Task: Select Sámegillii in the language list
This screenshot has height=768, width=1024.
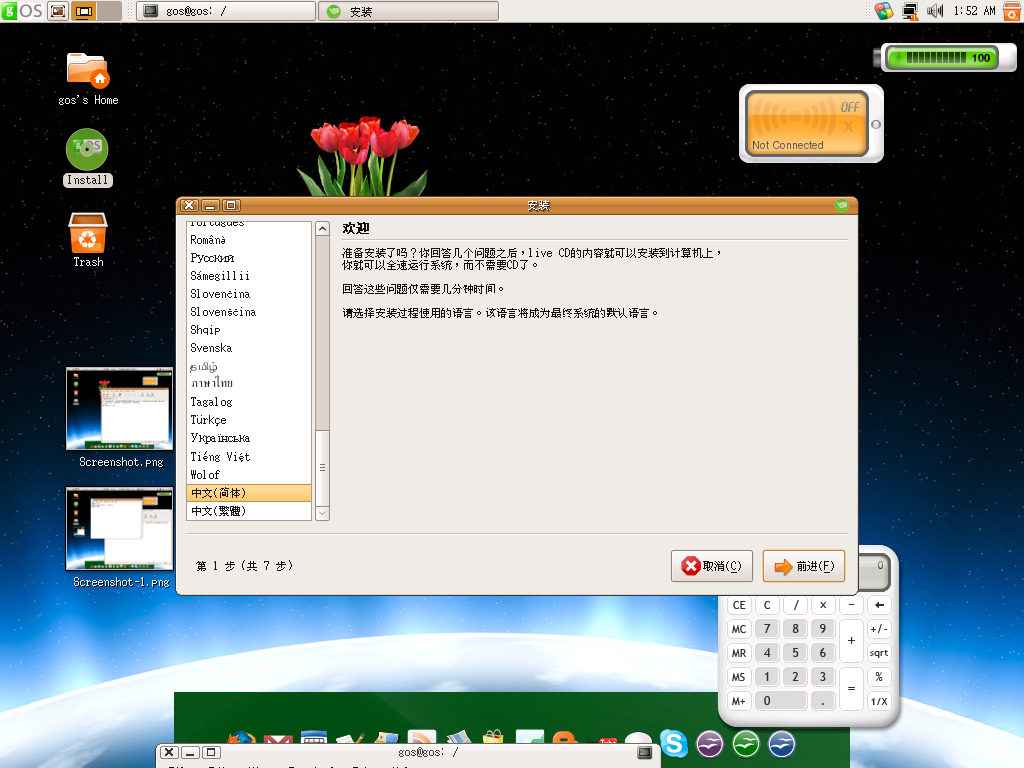Action: 249,276
